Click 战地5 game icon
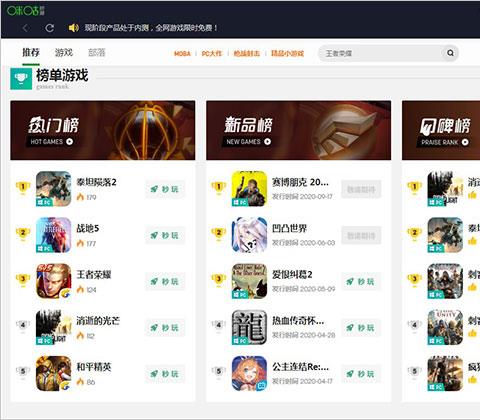 54,235
